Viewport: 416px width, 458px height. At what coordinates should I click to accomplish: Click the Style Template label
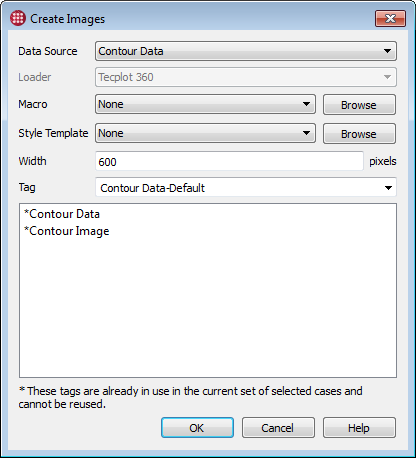[53, 133]
